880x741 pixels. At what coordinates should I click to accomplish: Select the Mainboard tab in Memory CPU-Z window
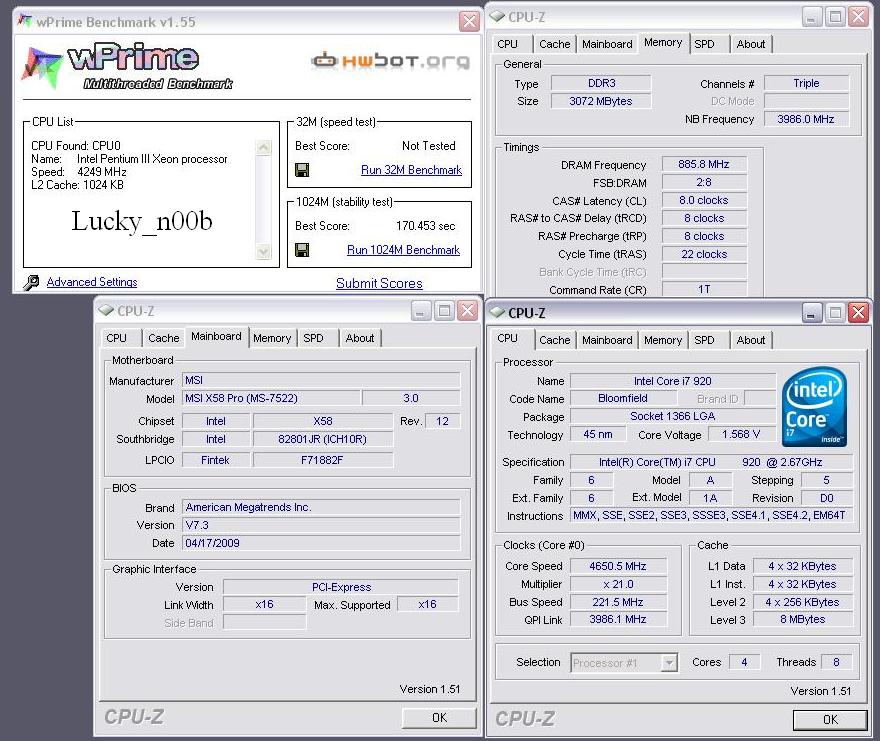pyautogui.click(x=607, y=44)
